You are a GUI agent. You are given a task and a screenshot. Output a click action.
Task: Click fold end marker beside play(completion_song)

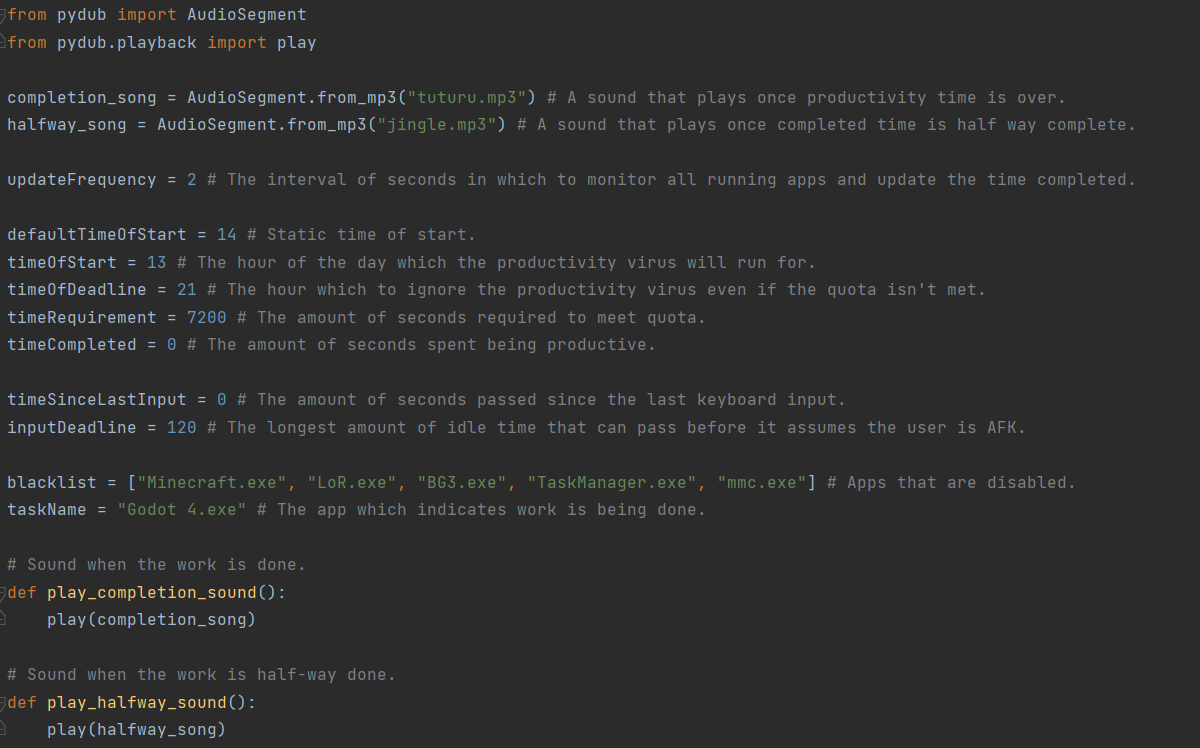click(x=3, y=619)
